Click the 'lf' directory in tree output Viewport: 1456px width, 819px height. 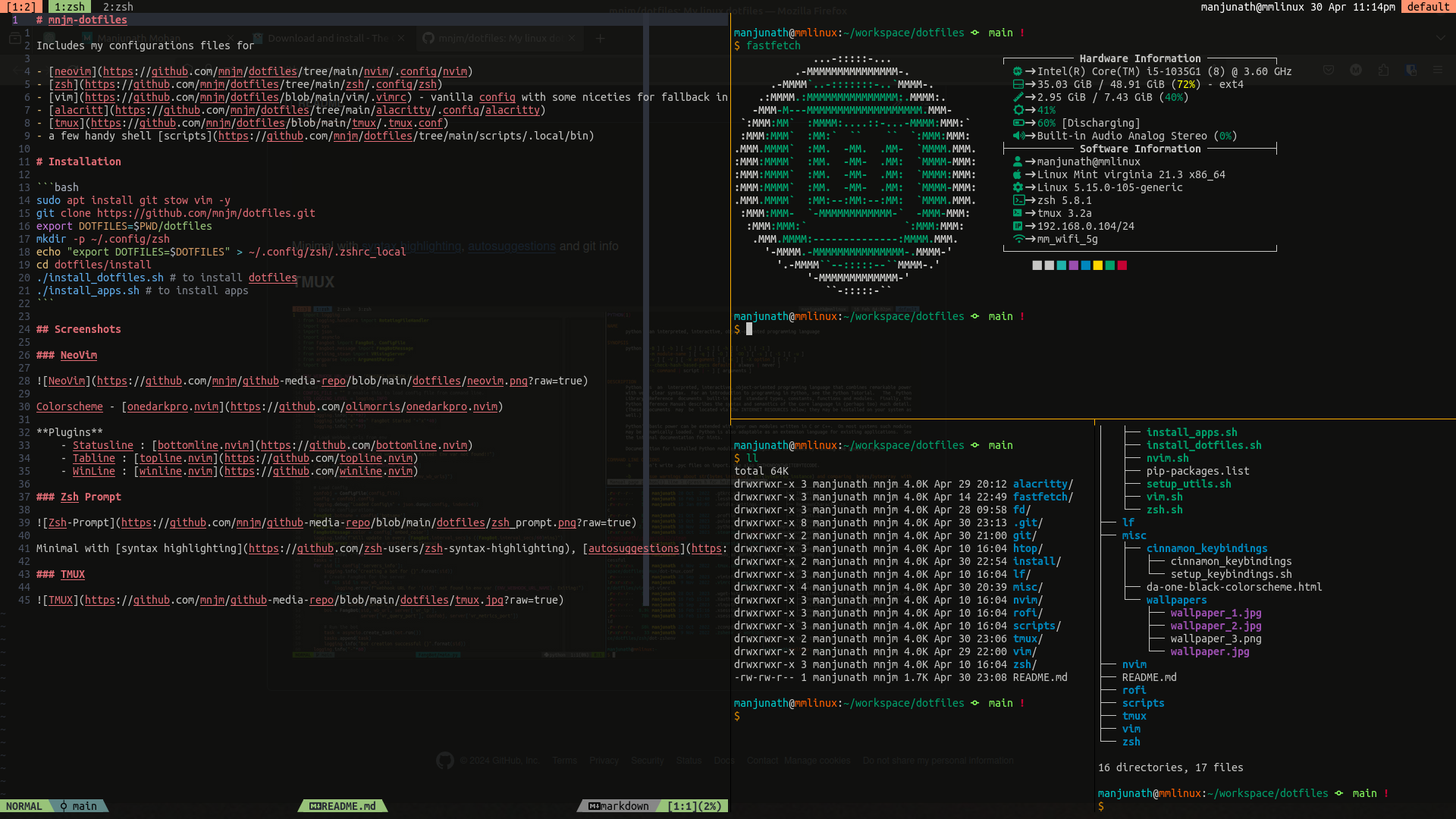click(x=1128, y=522)
